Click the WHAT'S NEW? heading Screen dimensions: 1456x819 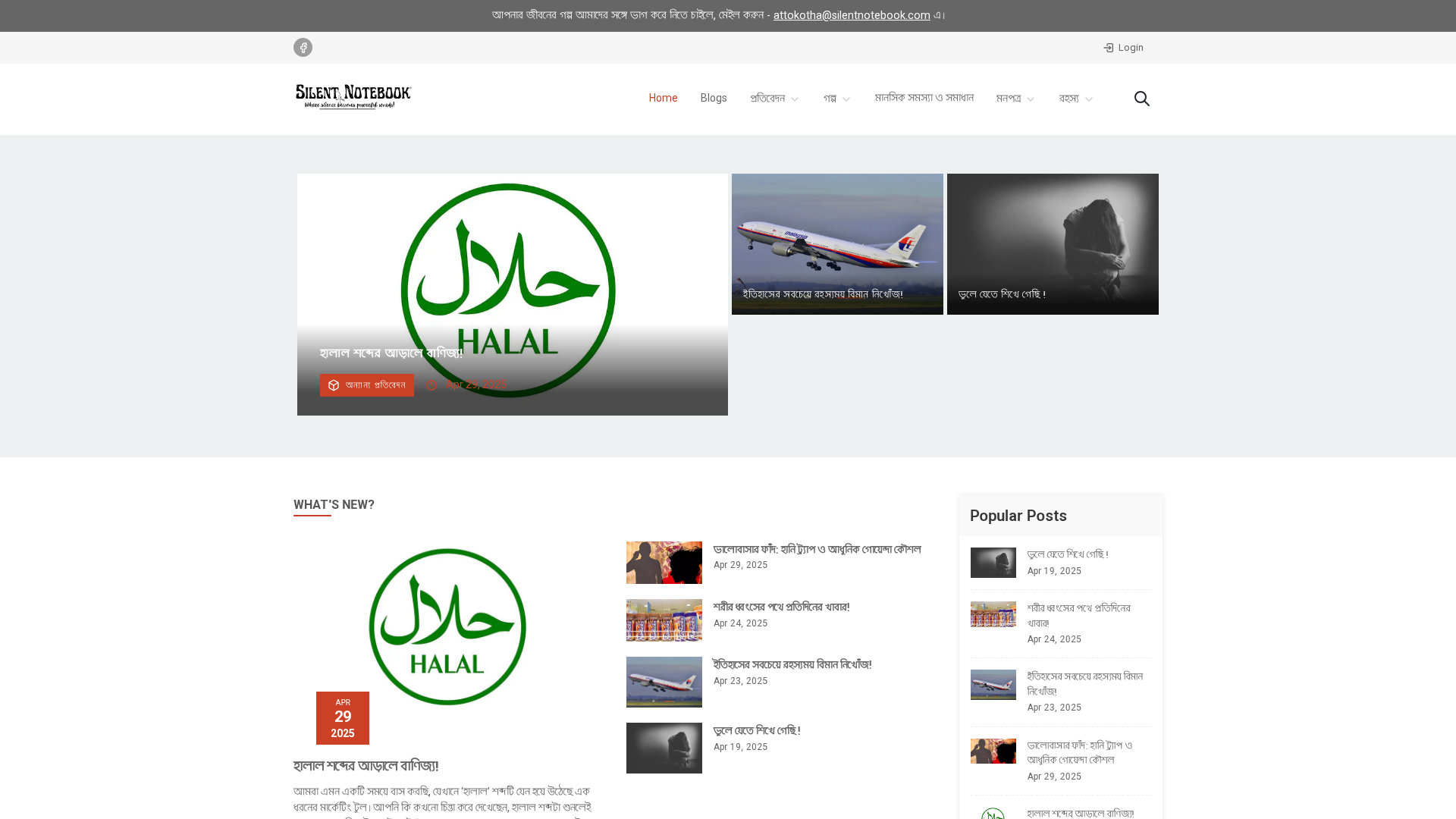pos(334,505)
